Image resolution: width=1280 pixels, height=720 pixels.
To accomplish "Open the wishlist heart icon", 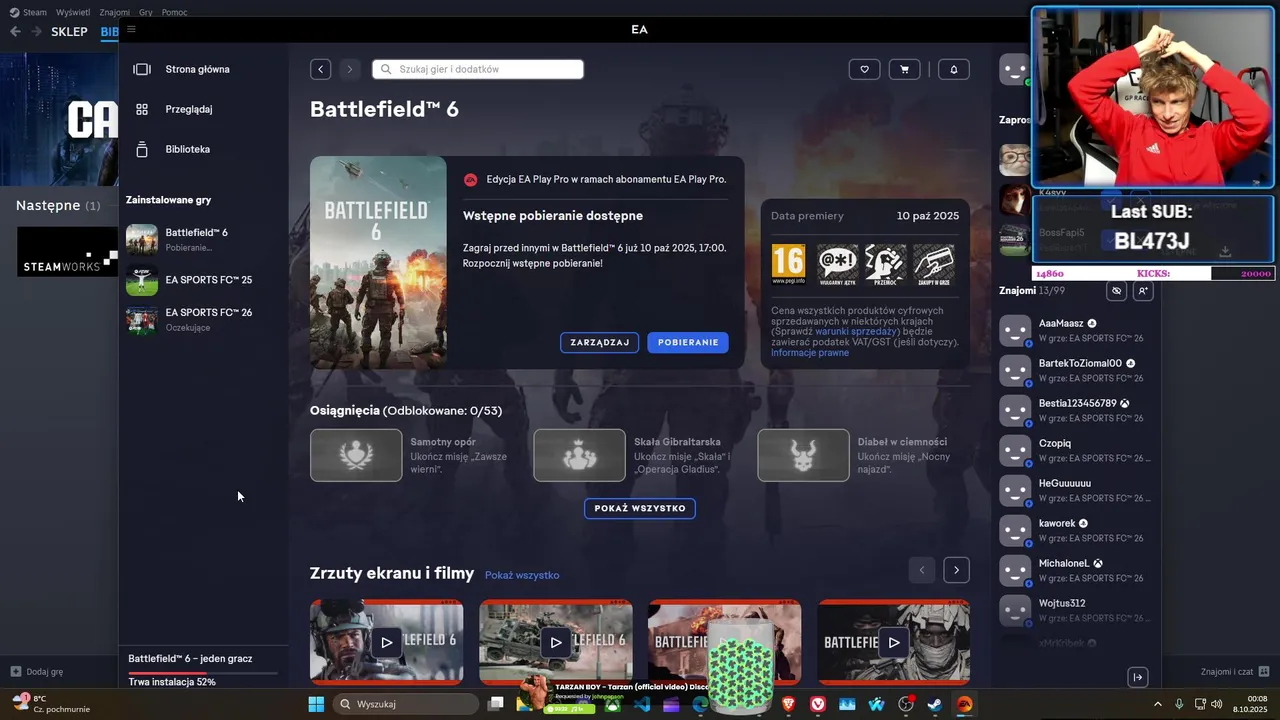I will 864,69.
